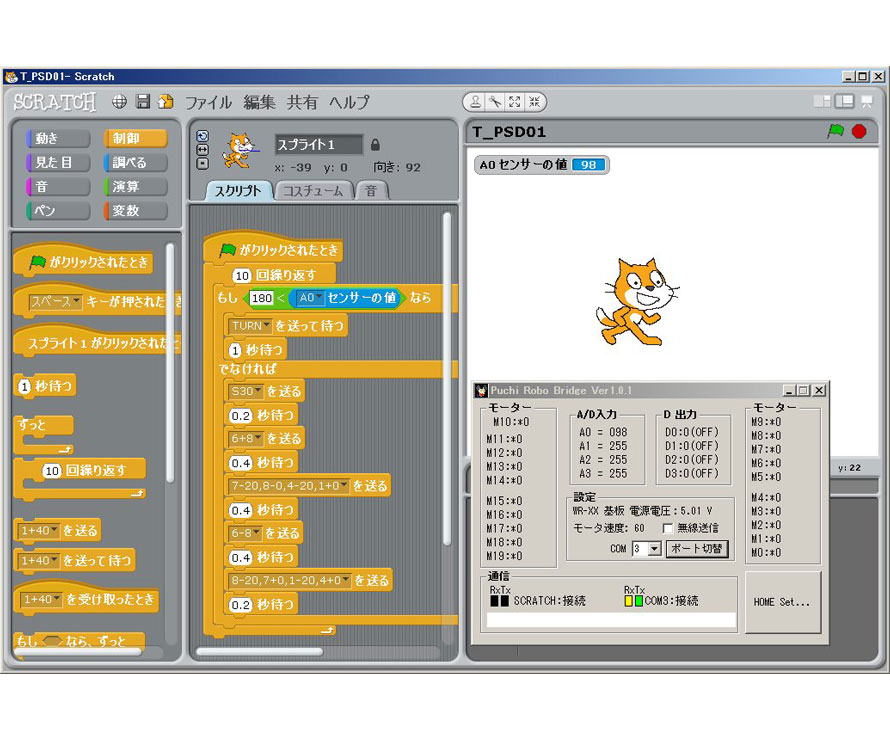Screen dimensions: 890x740
Task: Click the cat sprite on the stage
Action: click(638, 301)
